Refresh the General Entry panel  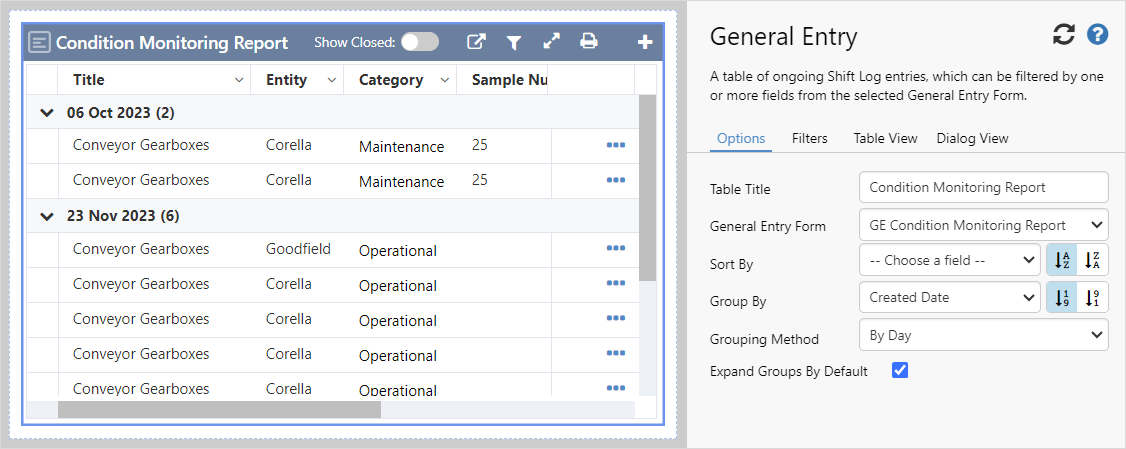pyautogui.click(x=1064, y=35)
